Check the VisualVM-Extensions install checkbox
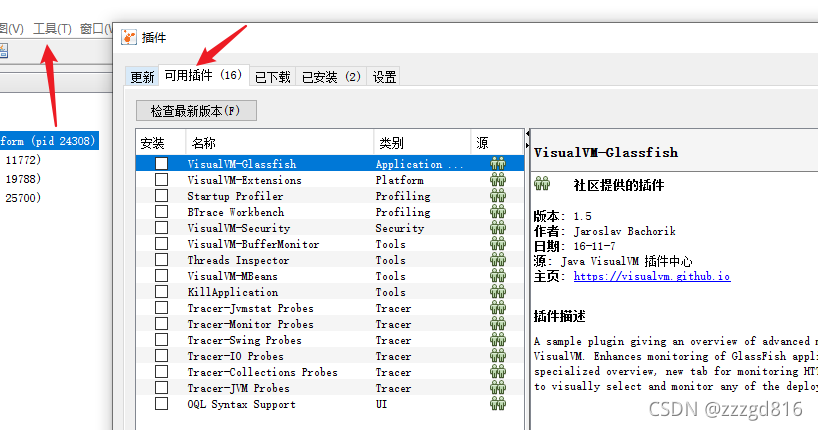This screenshot has width=818, height=430. click(162, 180)
